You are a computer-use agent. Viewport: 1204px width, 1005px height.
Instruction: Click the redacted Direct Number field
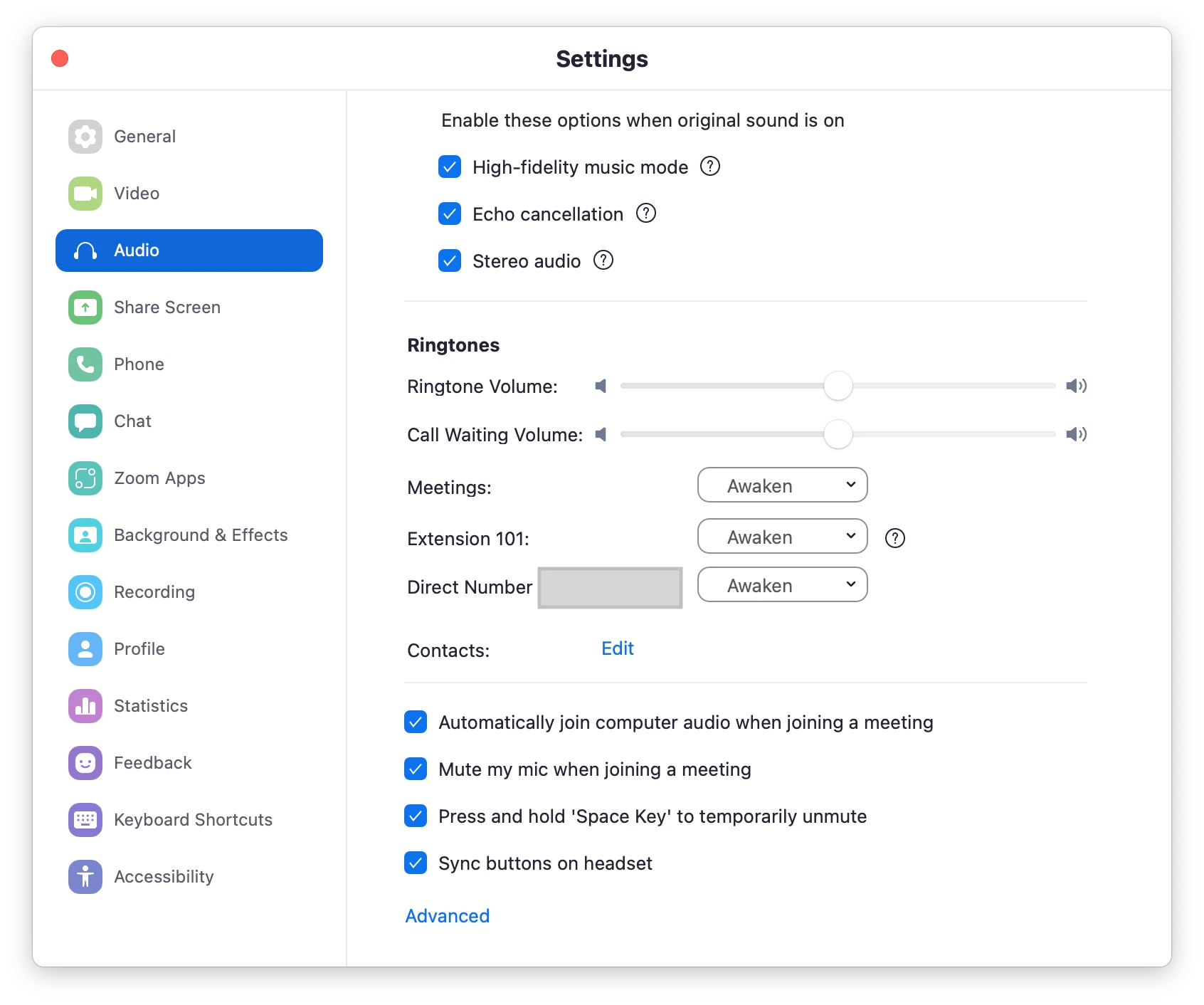(611, 588)
